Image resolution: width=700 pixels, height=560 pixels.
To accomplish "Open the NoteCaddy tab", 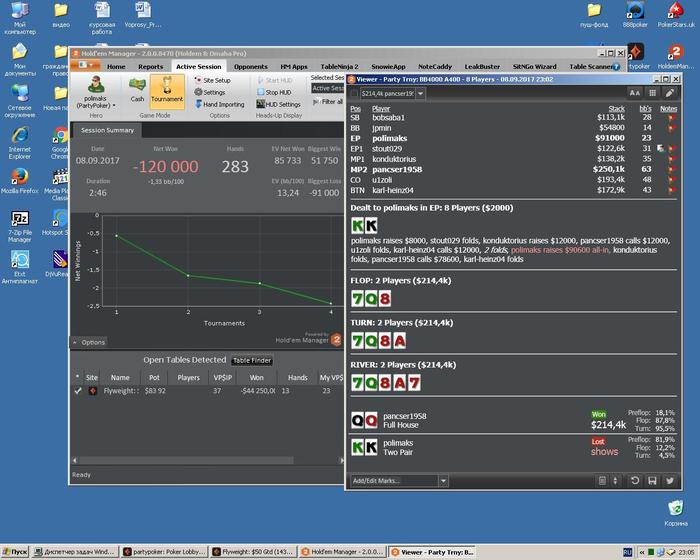I will [435, 67].
